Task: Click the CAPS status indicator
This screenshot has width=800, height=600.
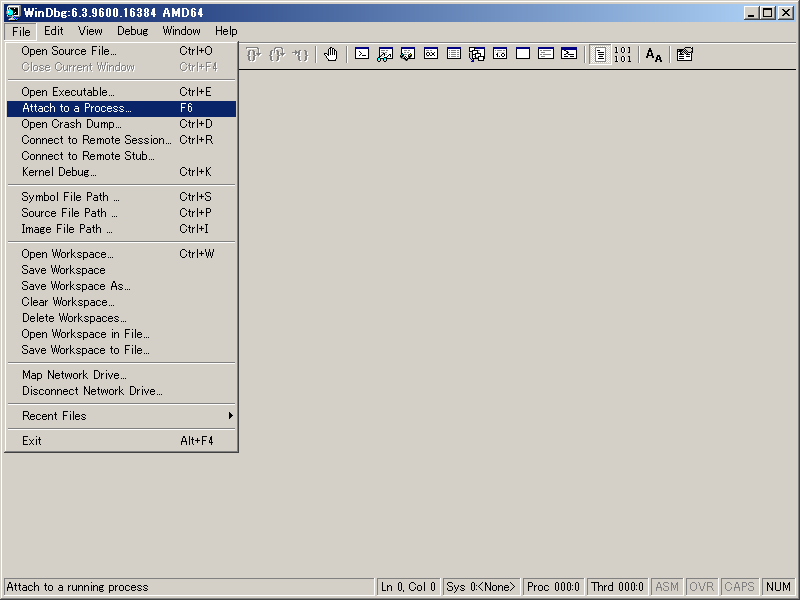Action: coord(739,587)
